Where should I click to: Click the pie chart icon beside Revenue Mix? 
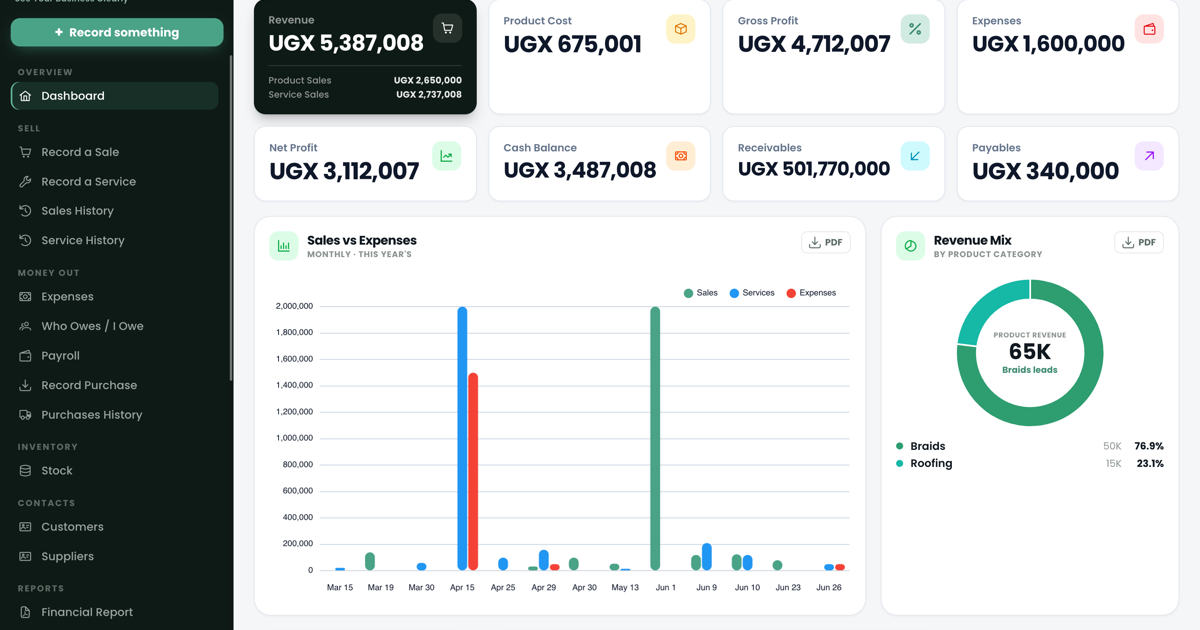(910, 246)
